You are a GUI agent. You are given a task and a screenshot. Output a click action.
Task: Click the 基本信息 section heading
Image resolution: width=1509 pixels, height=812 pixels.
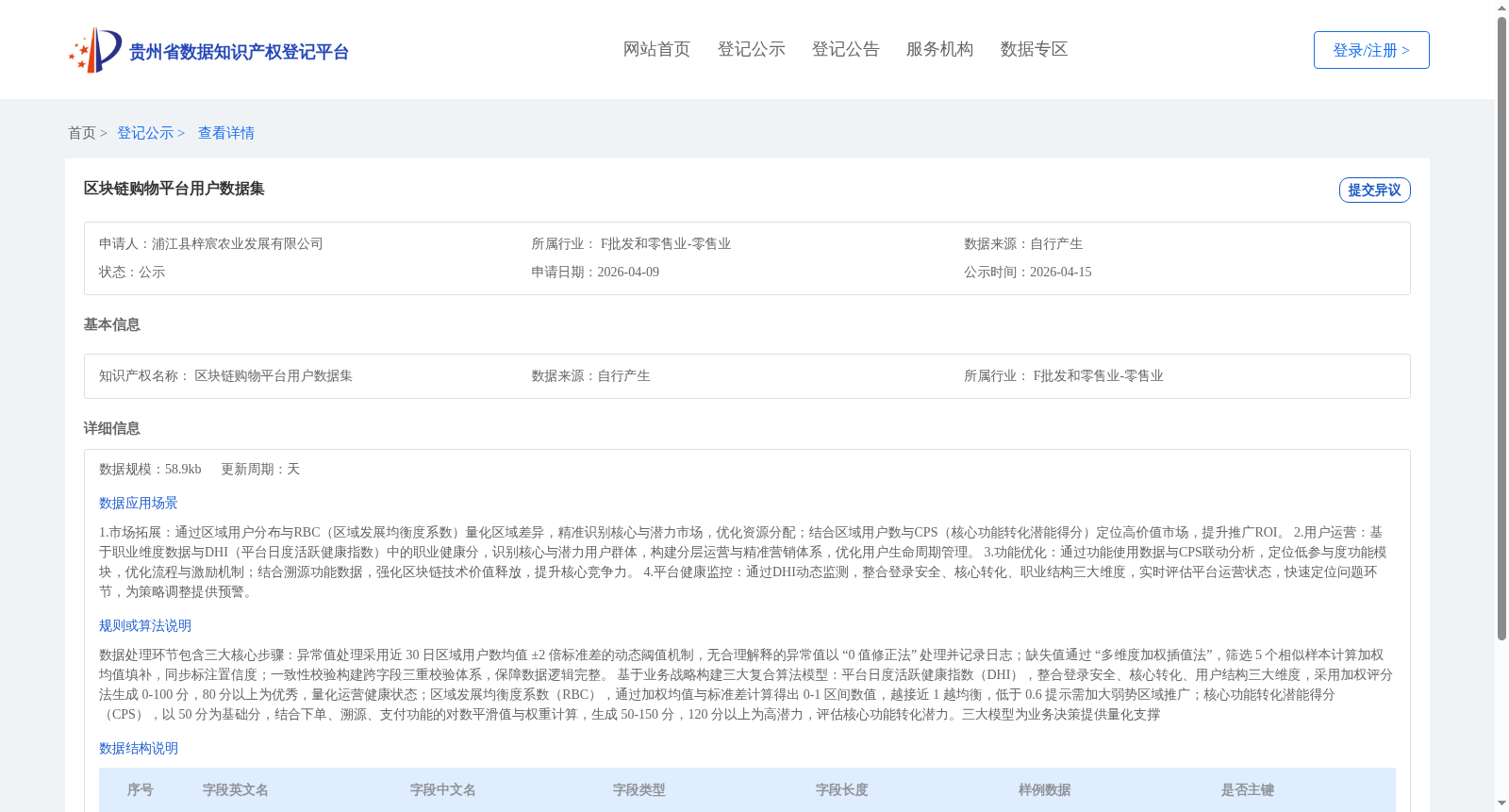coord(111,324)
